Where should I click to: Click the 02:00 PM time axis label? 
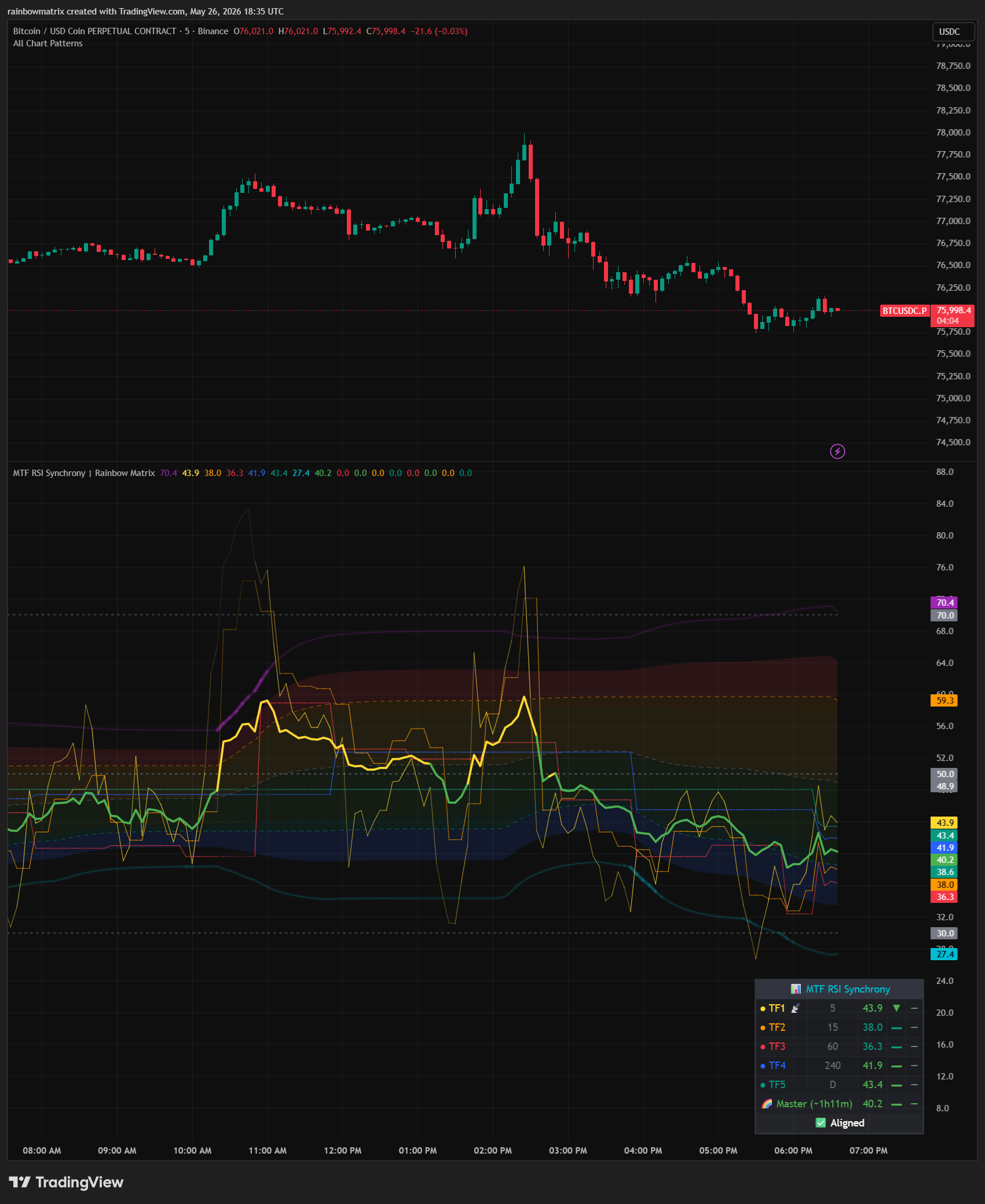point(493,1151)
